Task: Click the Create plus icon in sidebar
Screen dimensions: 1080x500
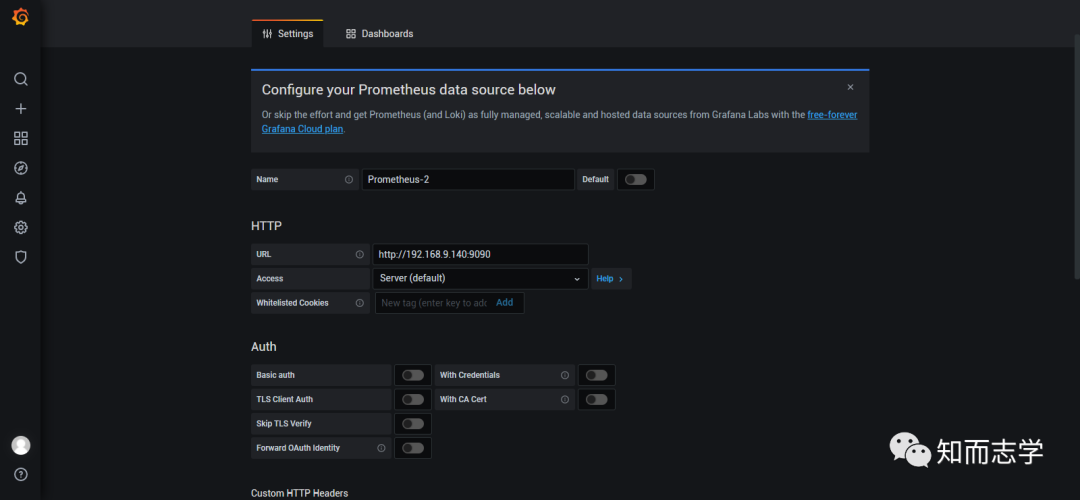Action: pos(20,109)
